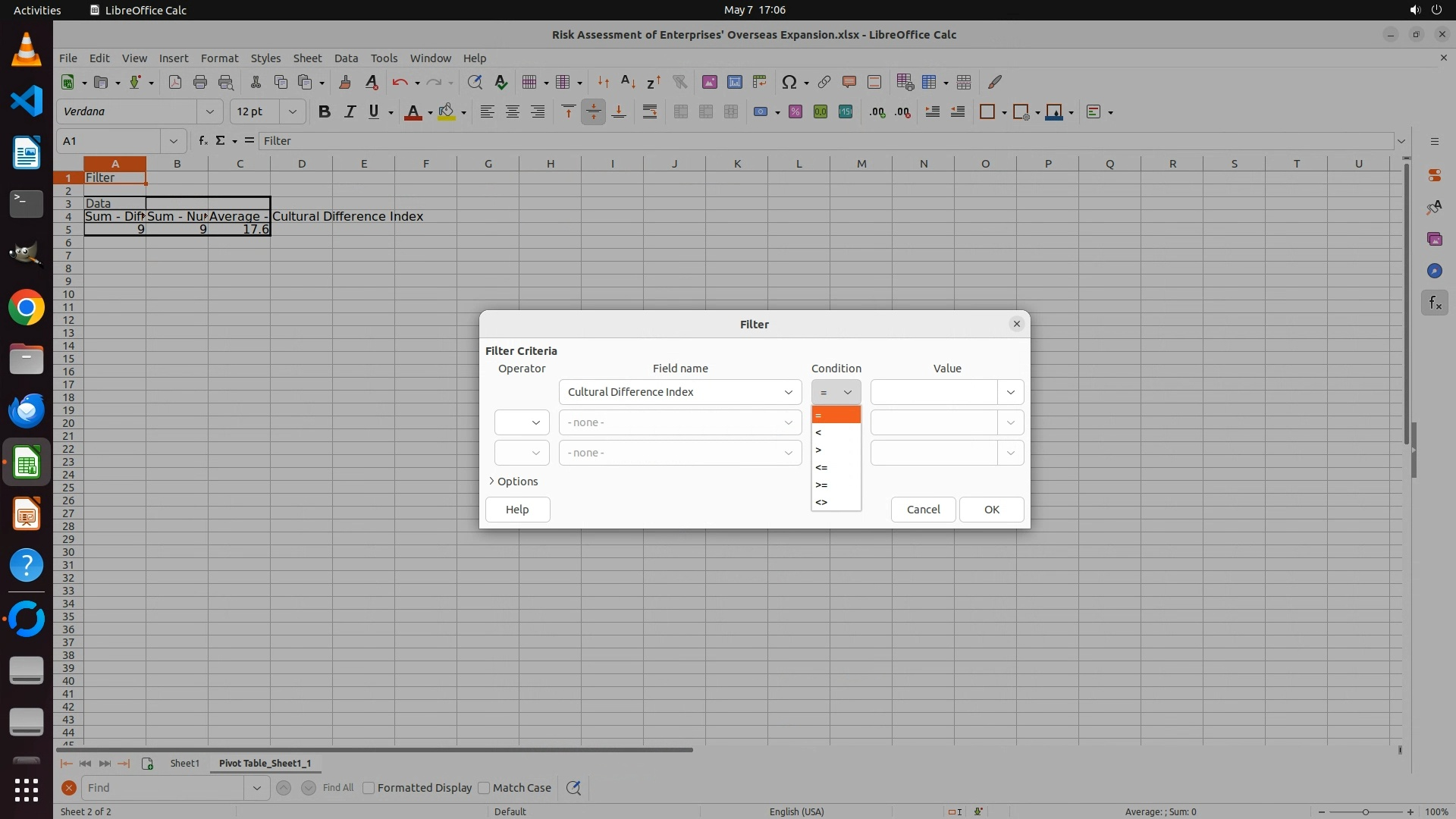Screen dimensions: 1456x819
Task: Launch Thunderbird from the dock
Action: (x=27, y=410)
